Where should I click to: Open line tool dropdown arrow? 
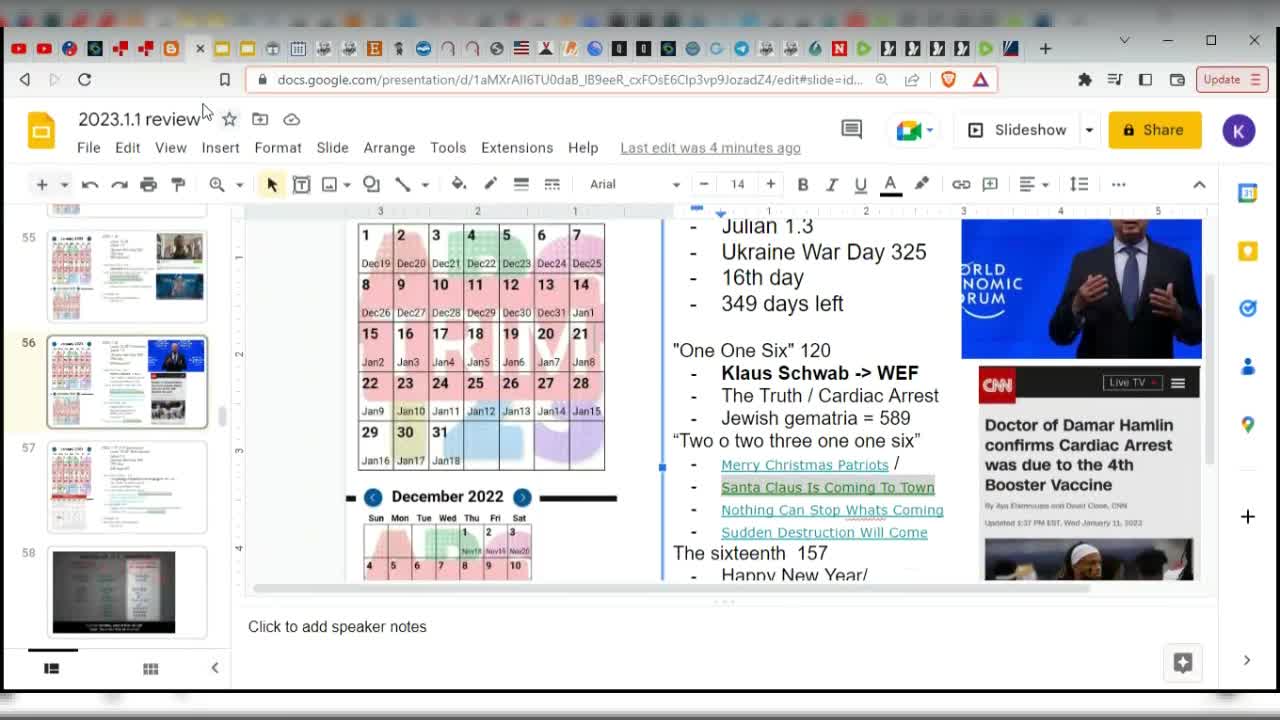tap(425, 184)
